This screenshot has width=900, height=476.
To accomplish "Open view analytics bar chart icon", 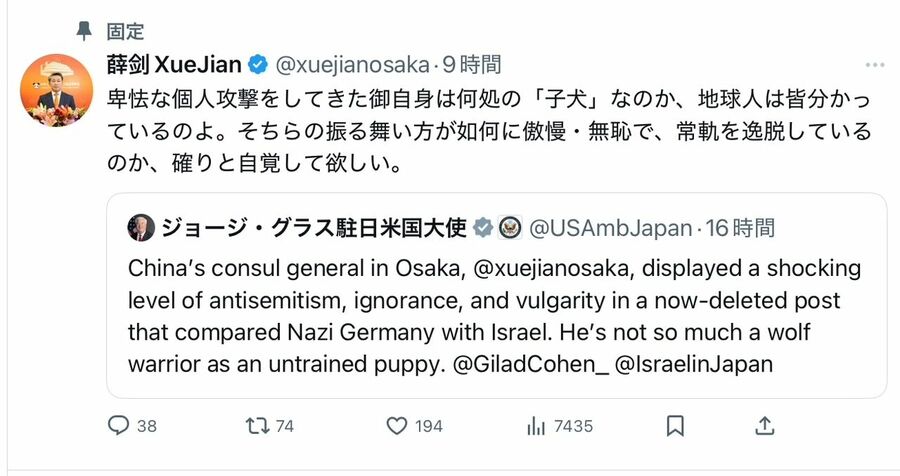I will 535,426.
